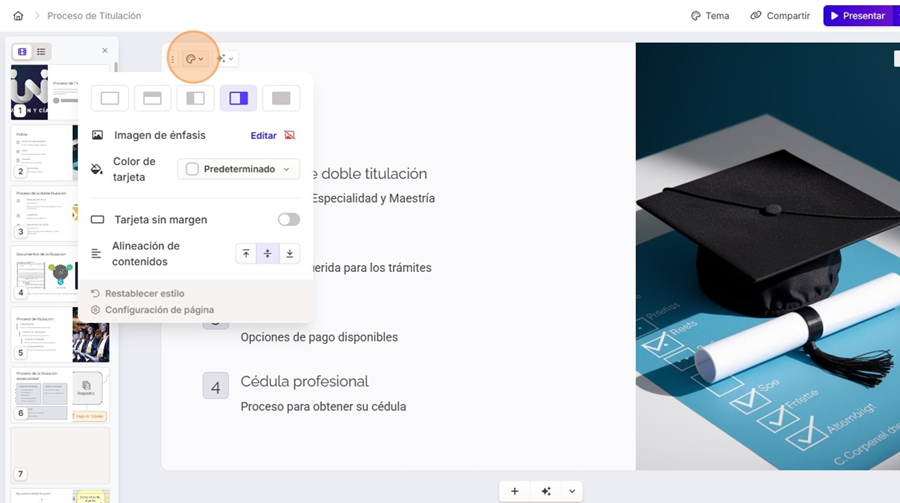Go to the home icon
The width and height of the screenshot is (900, 503).
pos(18,16)
